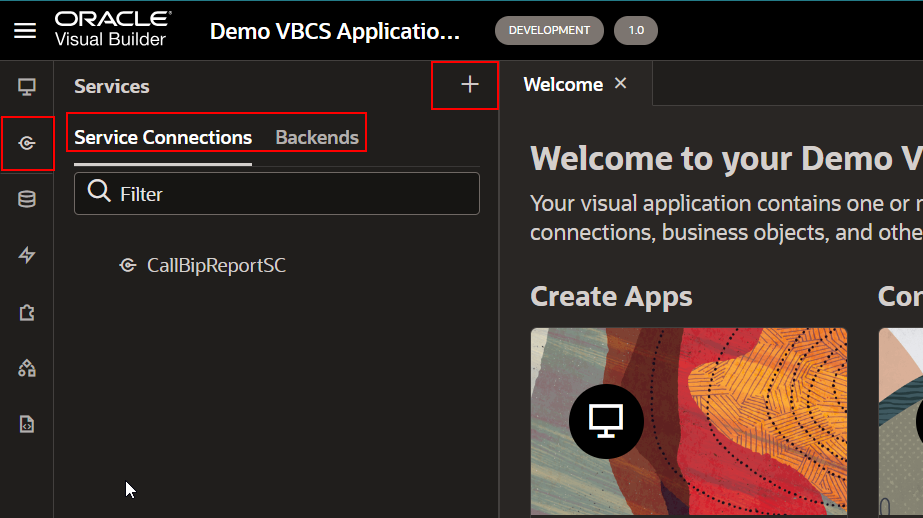The width and height of the screenshot is (923, 518).
Task: Click the Create Apps heading
Action: (x=611, y=297)
